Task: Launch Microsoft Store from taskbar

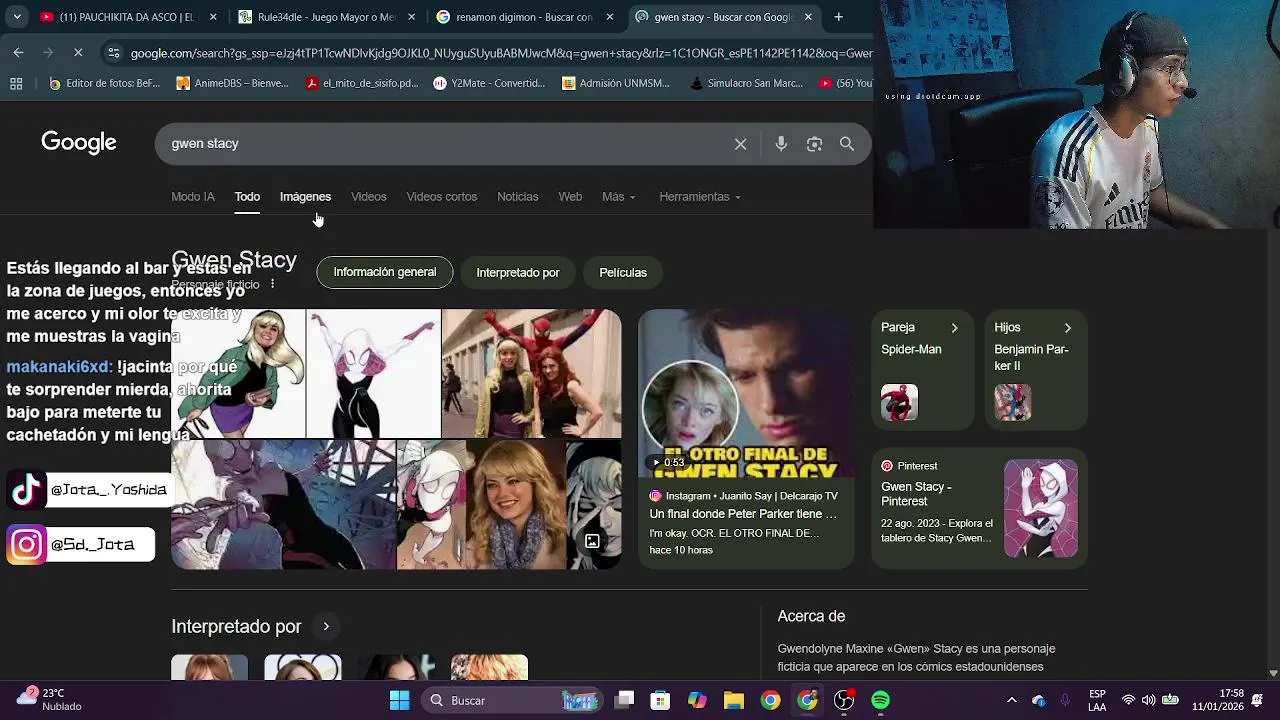Action: click(660, 700)
